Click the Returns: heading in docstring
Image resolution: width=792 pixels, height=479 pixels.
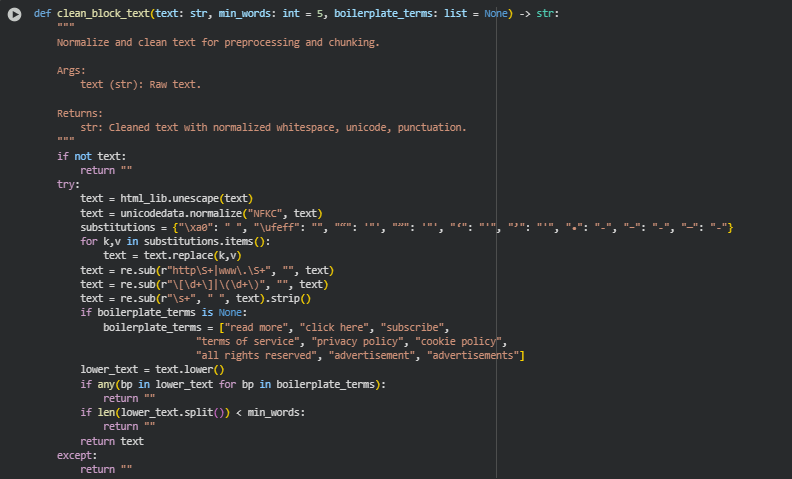coord(80,114)
